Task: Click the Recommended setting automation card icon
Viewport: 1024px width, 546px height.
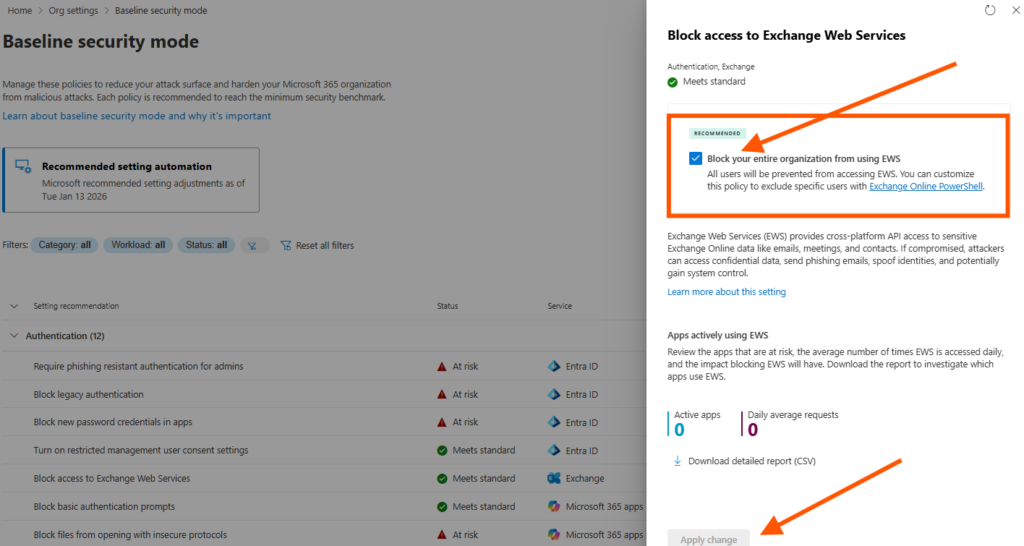Action: pyautogui.click(x=22, y=168)
